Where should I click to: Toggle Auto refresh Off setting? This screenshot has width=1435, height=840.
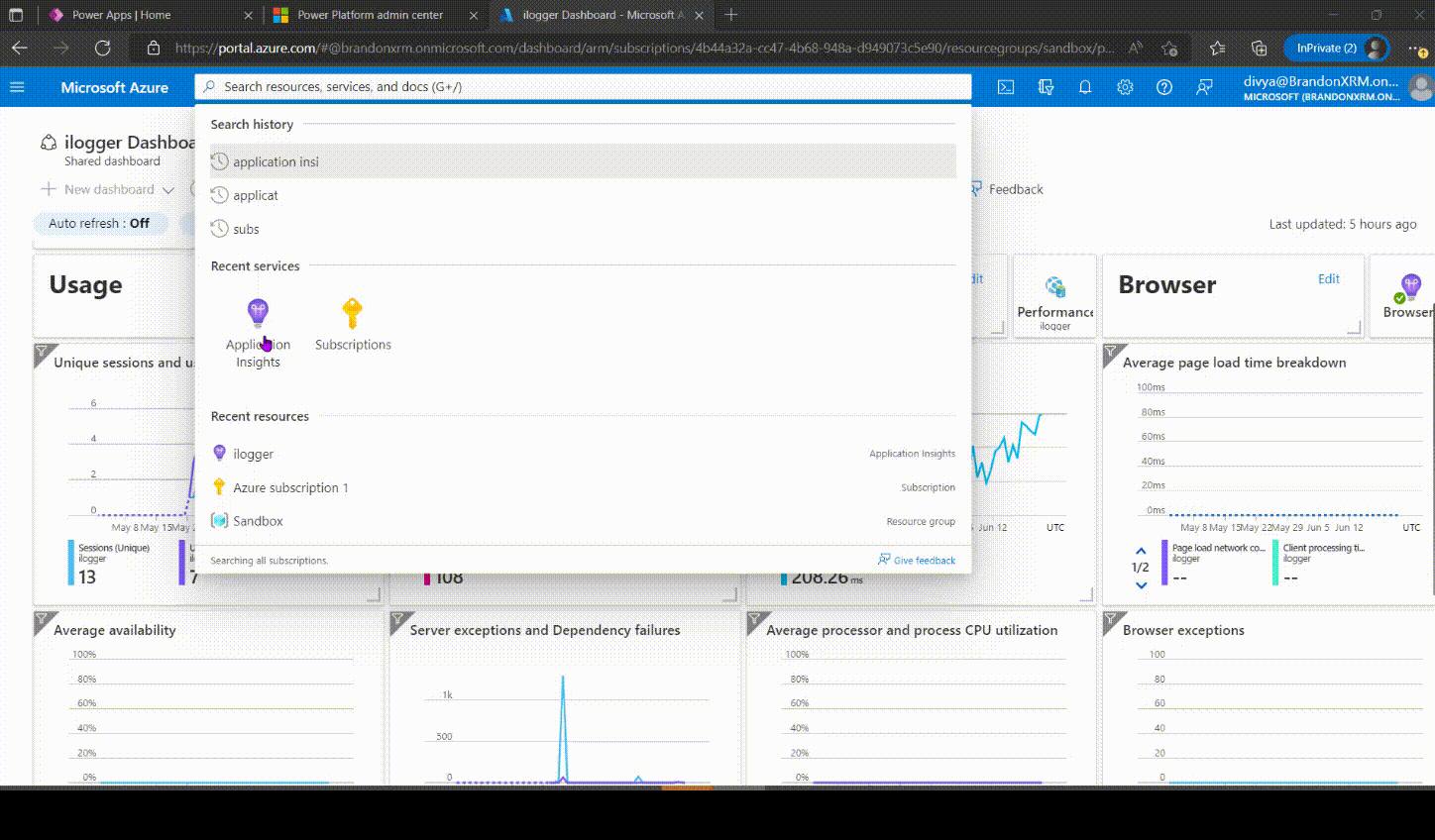pyautogui.click(x=99, y=224)
